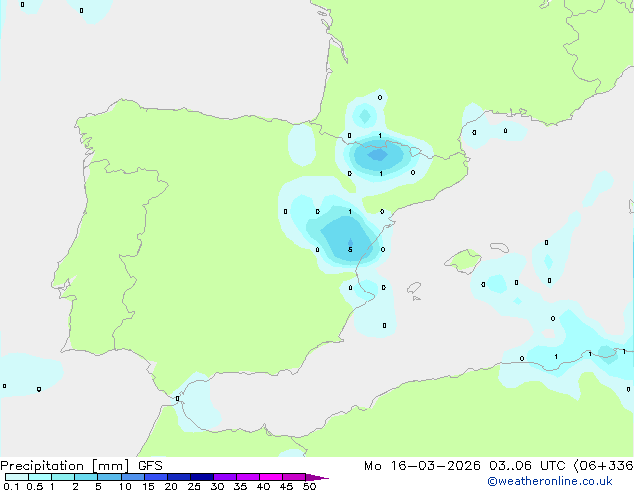This screenshot has height=490, width=634.
Task: Click the ©weatheronline.co.uk credit link
Action: click(x=550, y=481)
